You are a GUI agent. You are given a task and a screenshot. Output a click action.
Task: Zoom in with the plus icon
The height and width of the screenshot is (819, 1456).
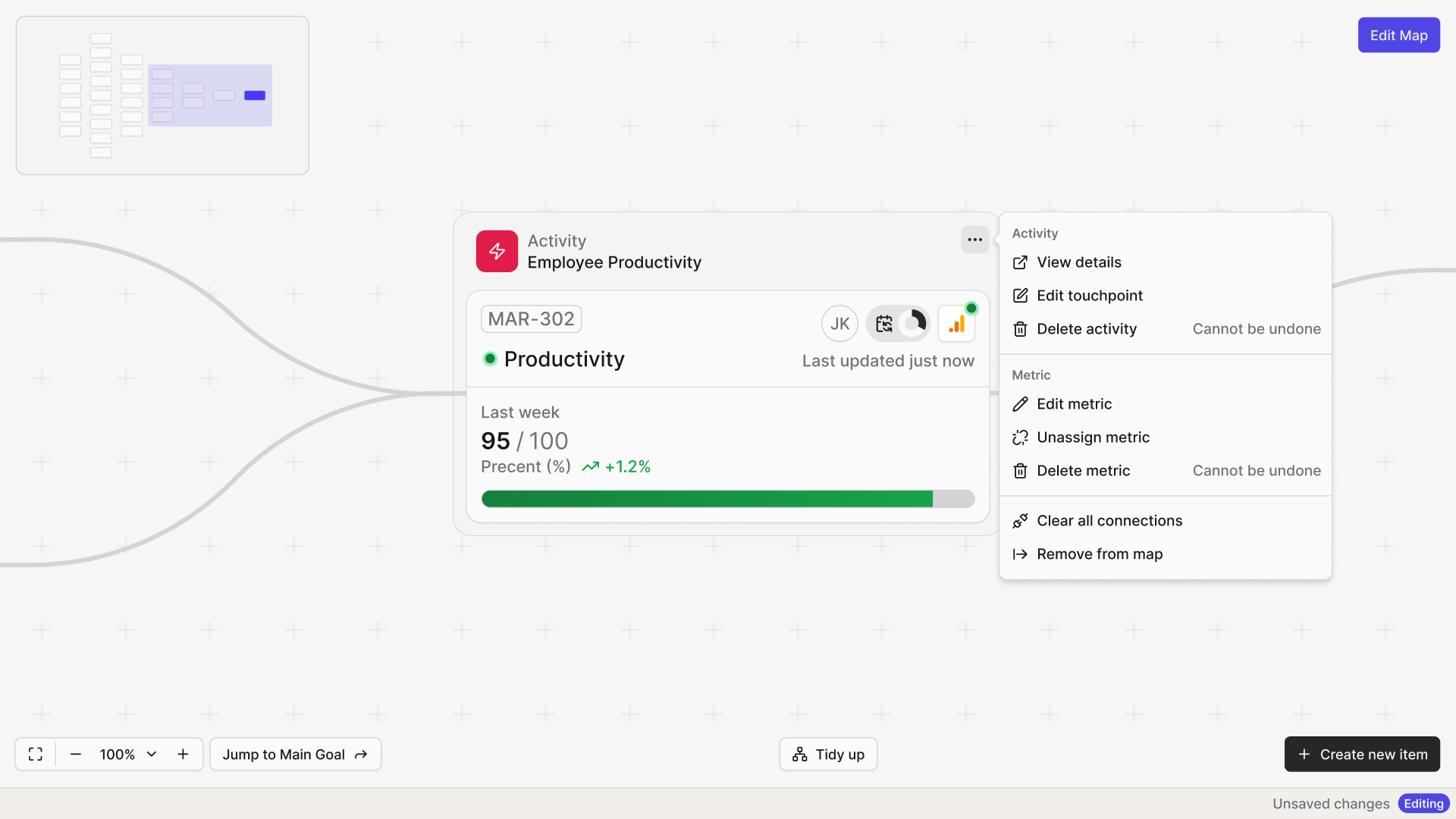coord(183,754)
